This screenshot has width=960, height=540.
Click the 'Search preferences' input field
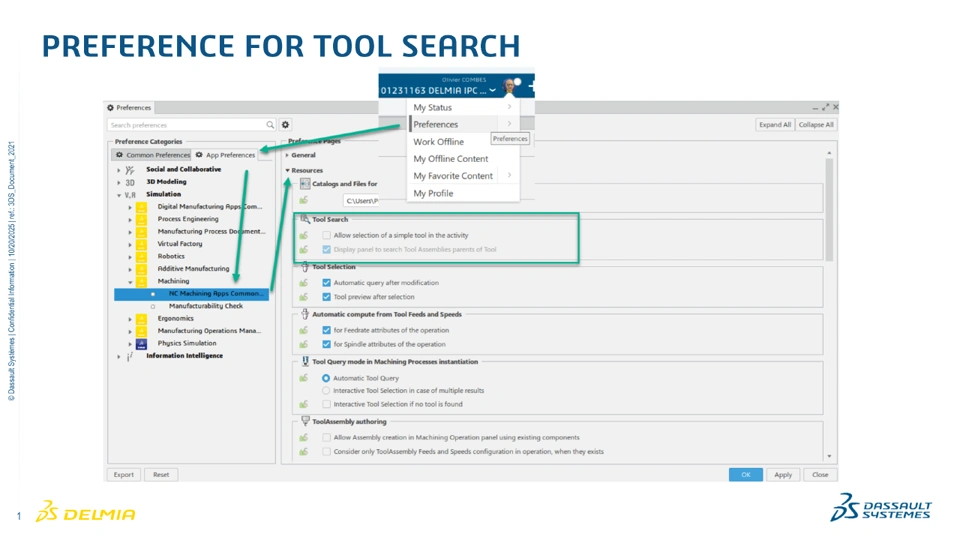click(186, 125)
